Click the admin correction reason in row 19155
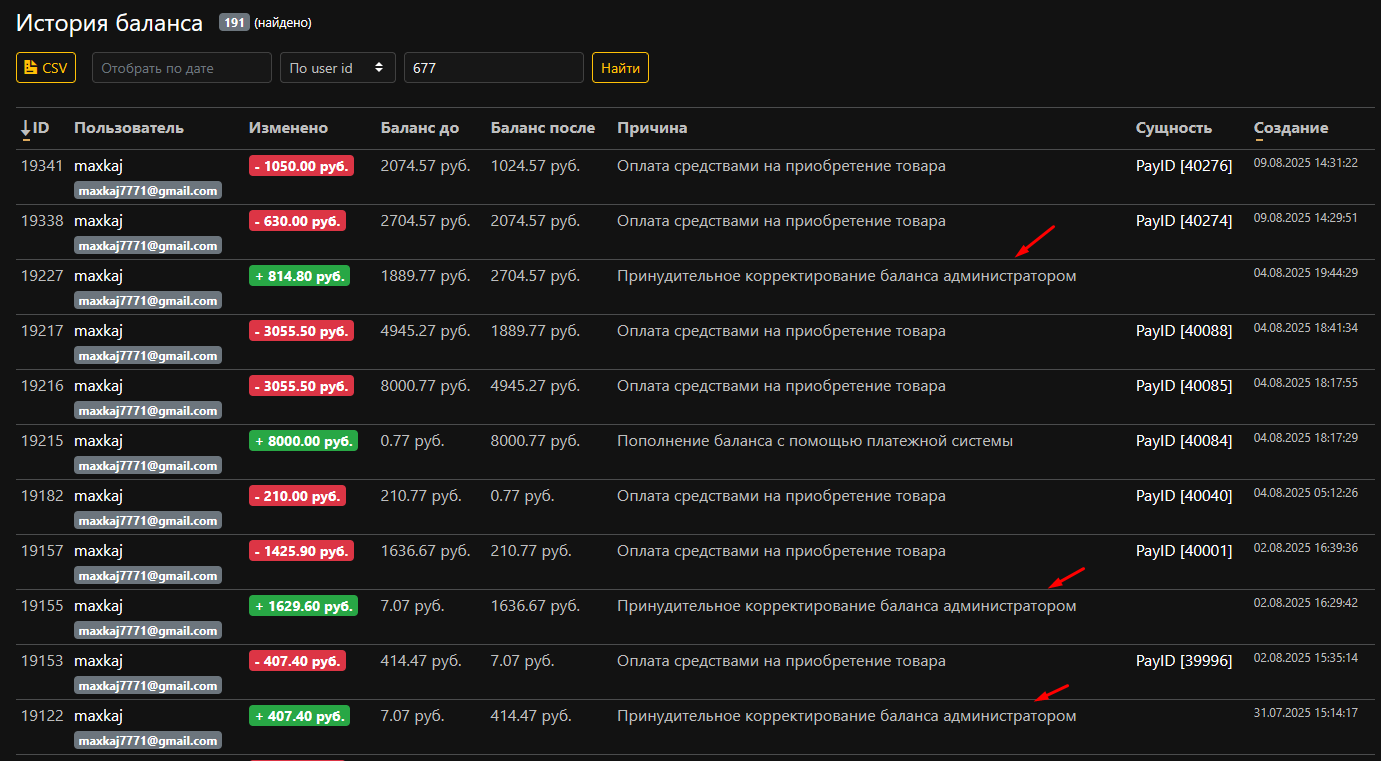The height and width of the screenshot is (761, 1381). pos(847,606)
